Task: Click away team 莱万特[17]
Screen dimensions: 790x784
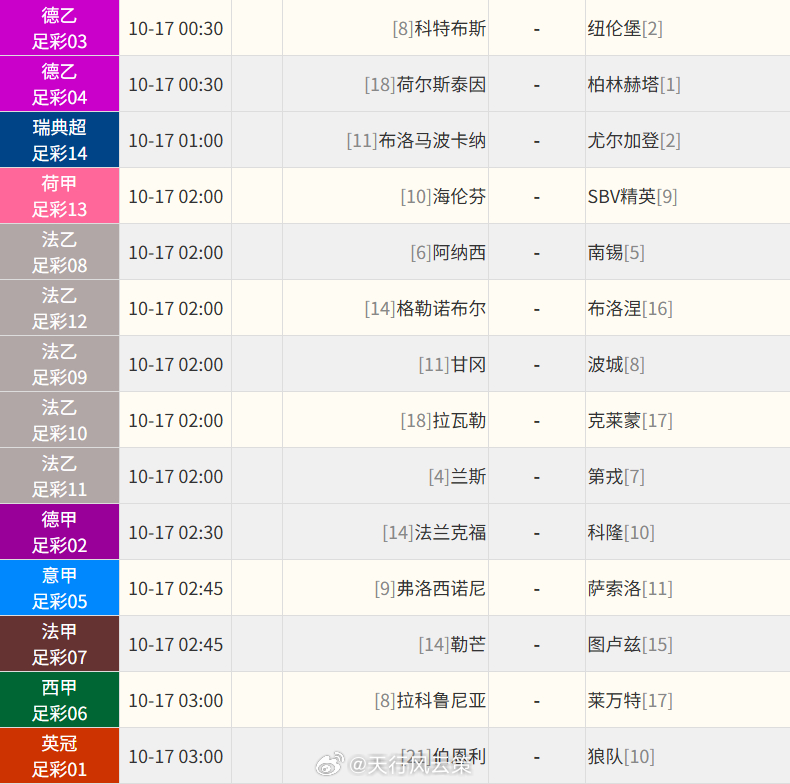Action: 630,700
